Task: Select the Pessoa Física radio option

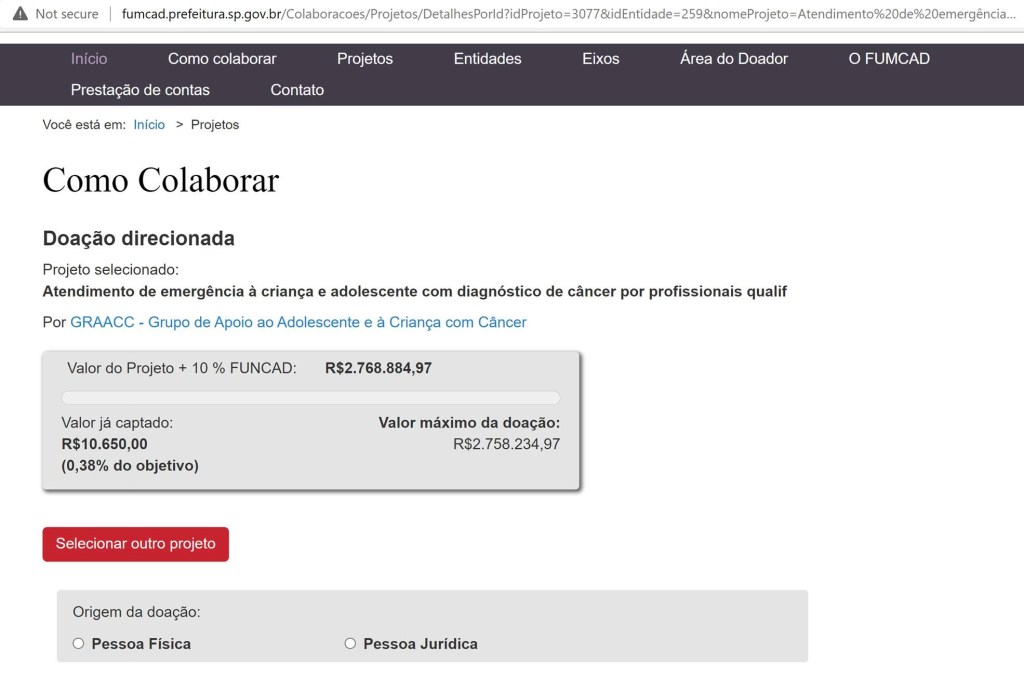Action: [78, 644]
